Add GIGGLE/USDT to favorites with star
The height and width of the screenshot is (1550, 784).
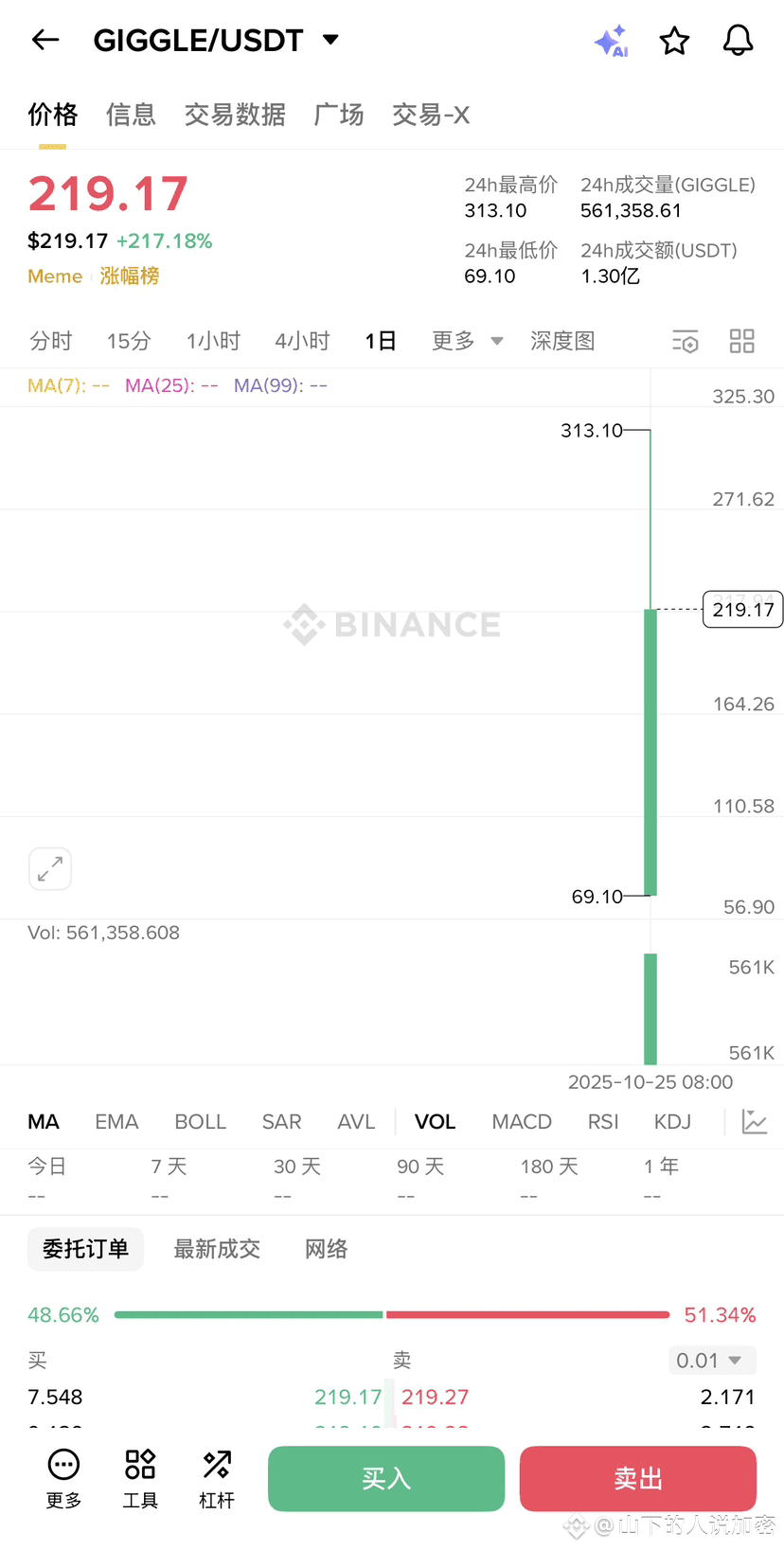click(674, 41)
